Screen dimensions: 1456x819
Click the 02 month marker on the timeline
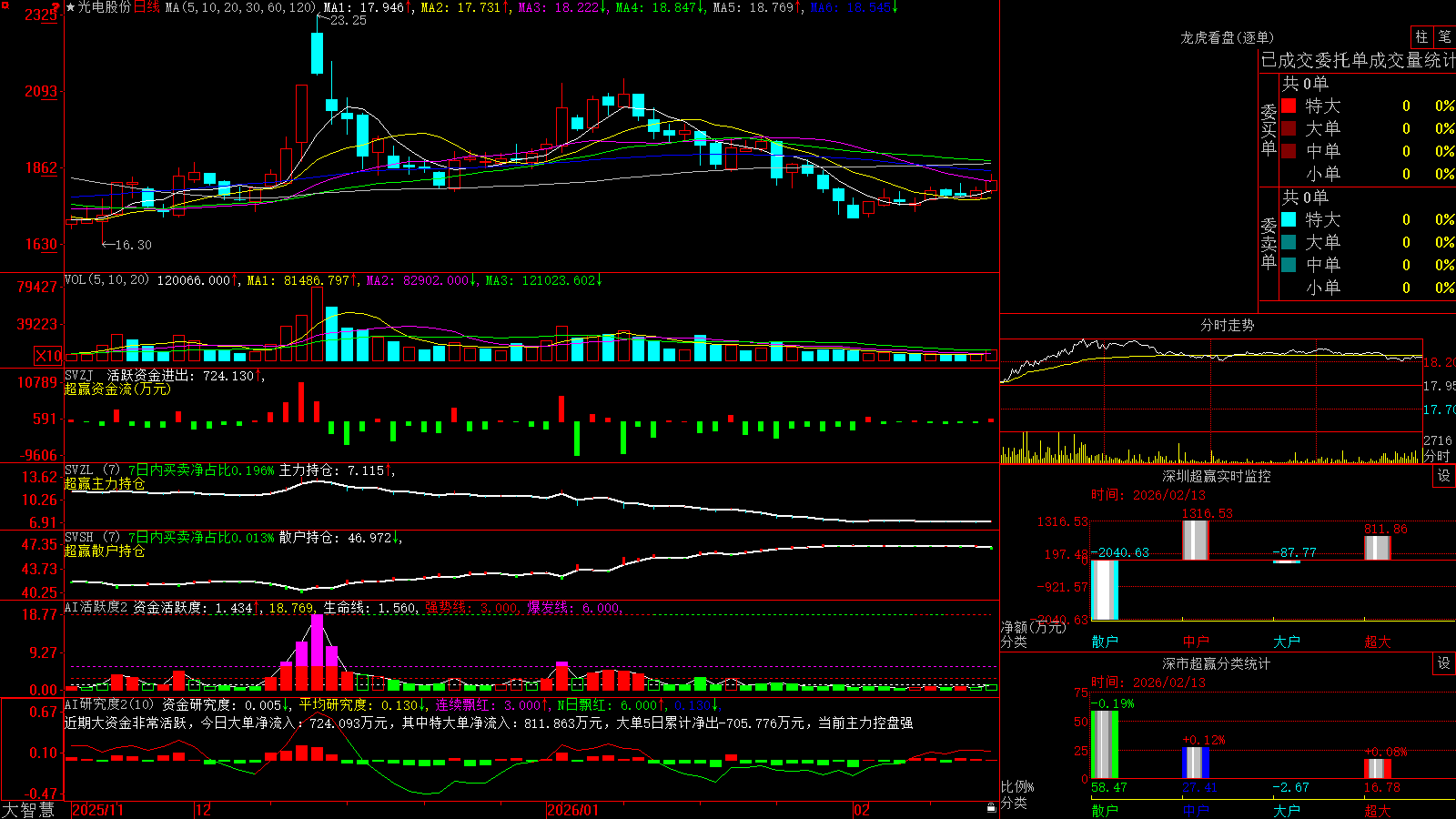coord(861,810)
